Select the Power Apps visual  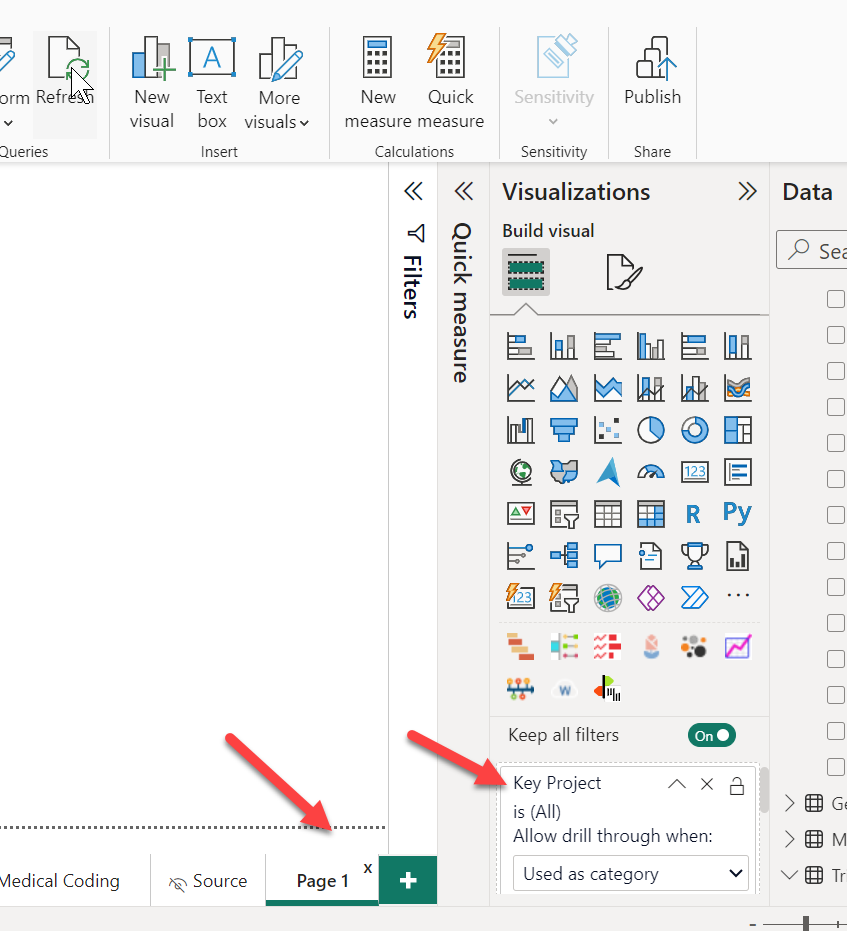pyautogui.click(x=651, y=597)
